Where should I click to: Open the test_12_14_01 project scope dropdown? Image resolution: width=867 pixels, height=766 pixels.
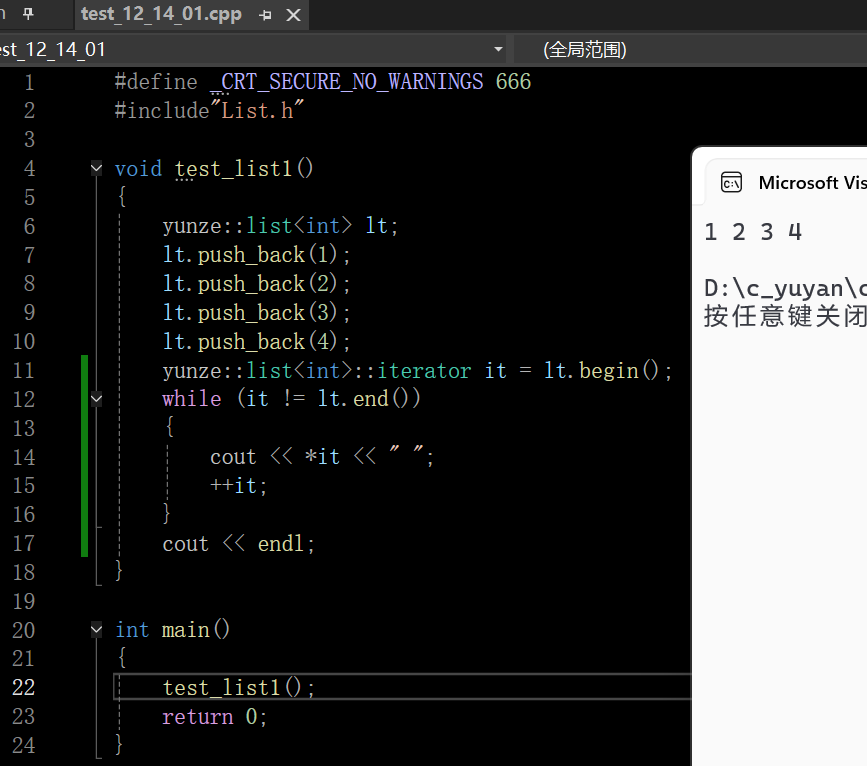[498, 49]
